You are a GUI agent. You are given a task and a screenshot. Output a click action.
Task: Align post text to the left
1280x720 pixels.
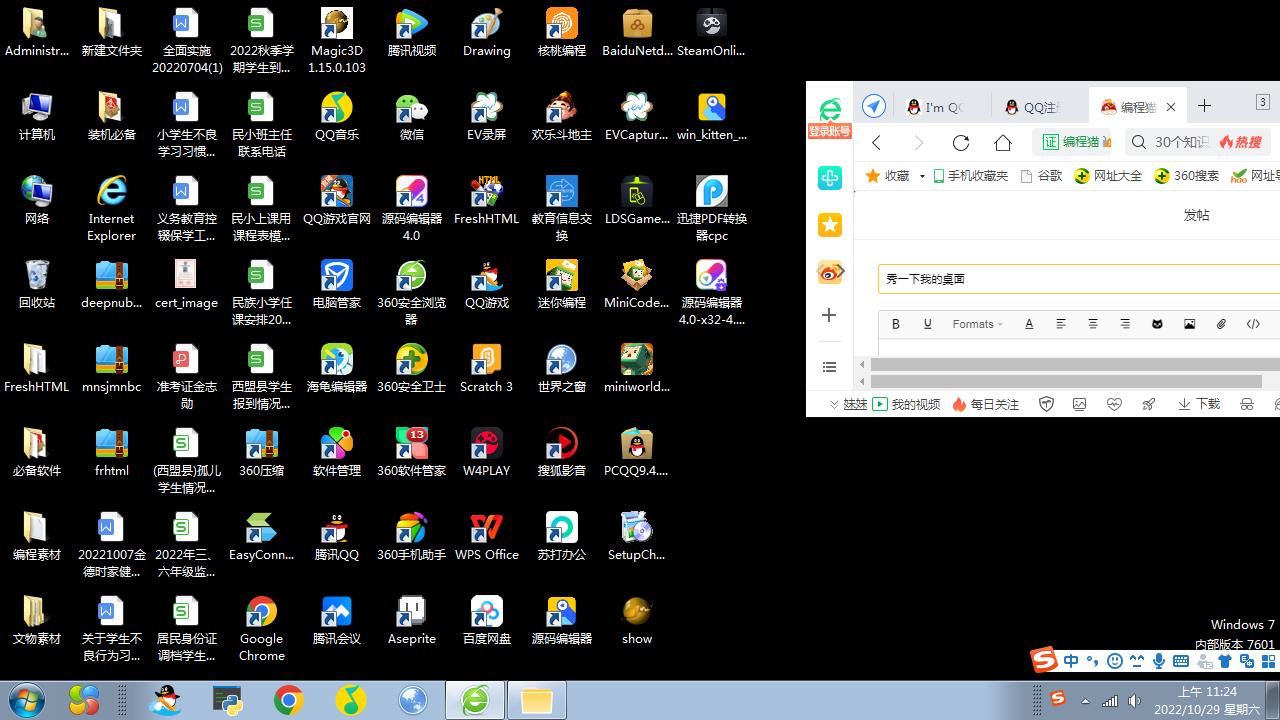[1061, 324]
